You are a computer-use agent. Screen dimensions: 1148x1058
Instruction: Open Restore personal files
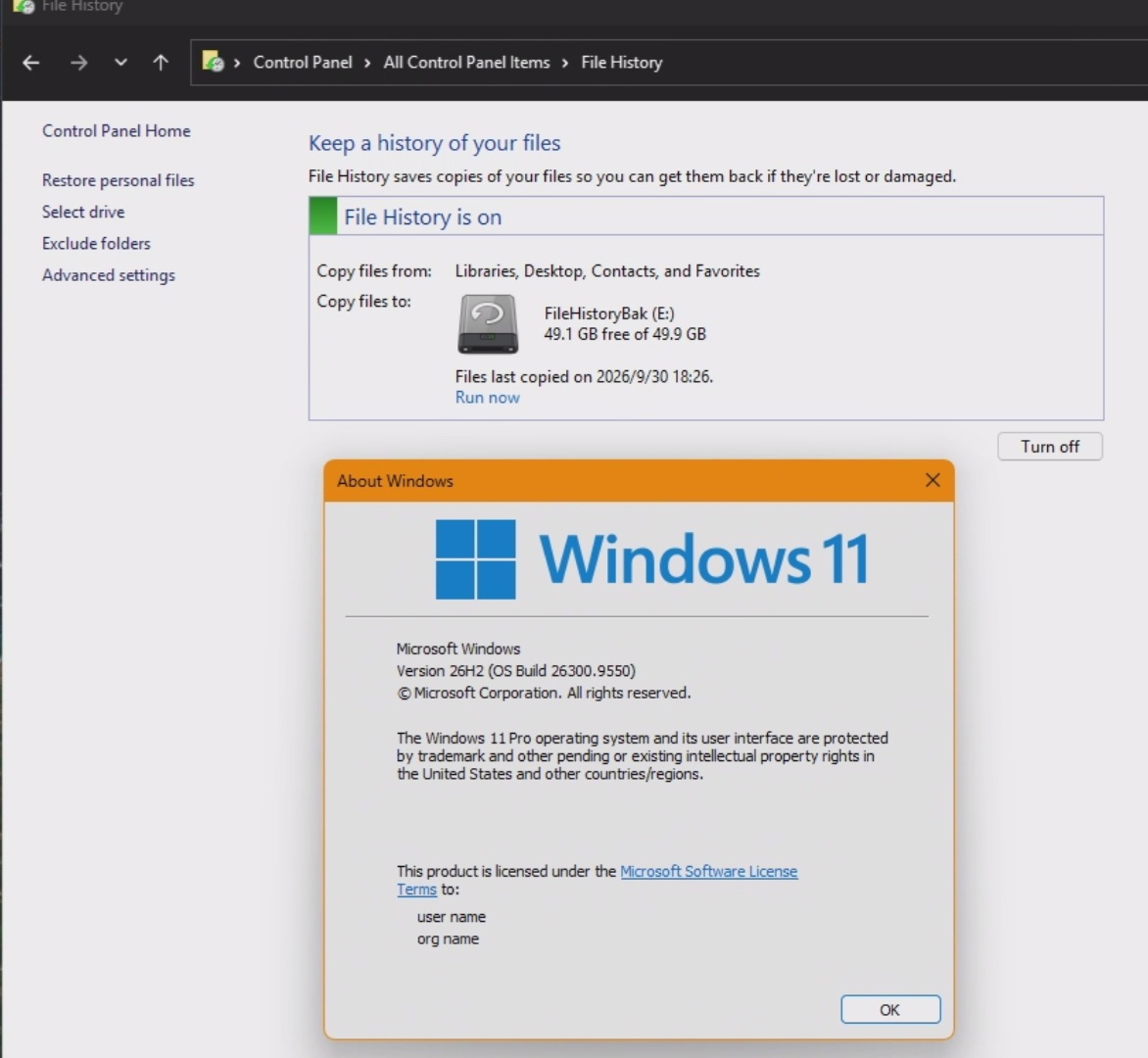click(x=118, y=180)
